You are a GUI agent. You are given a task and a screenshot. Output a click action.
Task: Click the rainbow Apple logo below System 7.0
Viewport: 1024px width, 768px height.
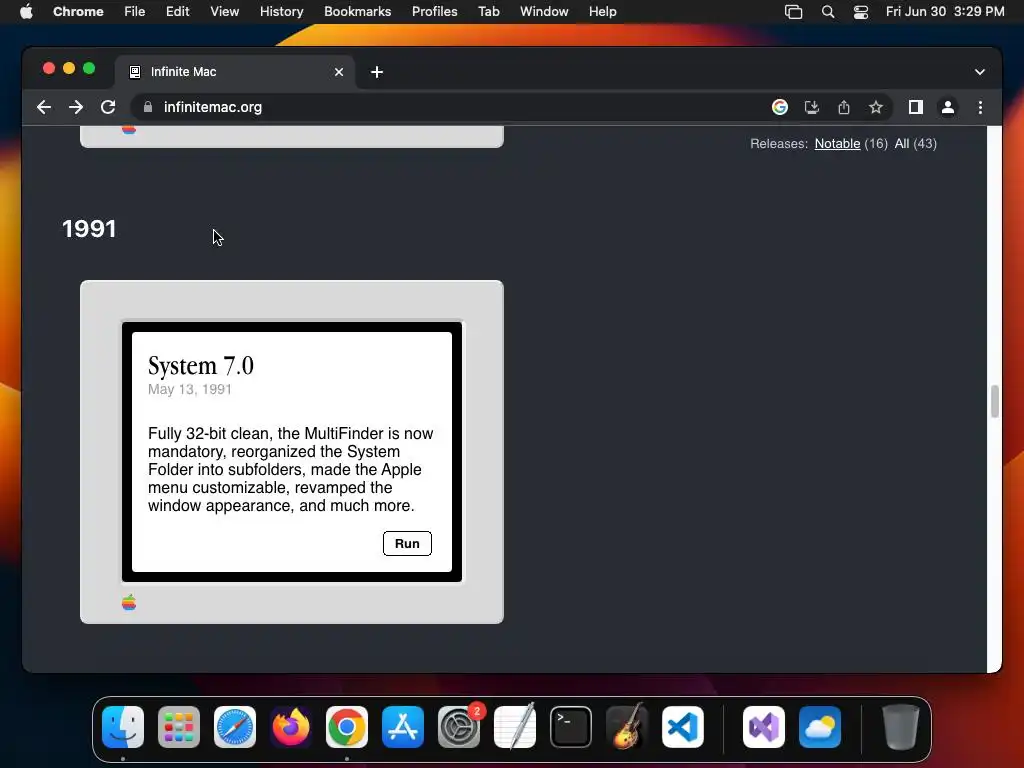(x=129, y=602)
